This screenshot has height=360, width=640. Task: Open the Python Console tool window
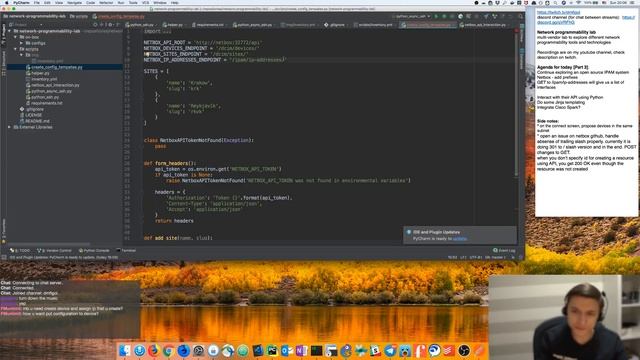[94, 250]
